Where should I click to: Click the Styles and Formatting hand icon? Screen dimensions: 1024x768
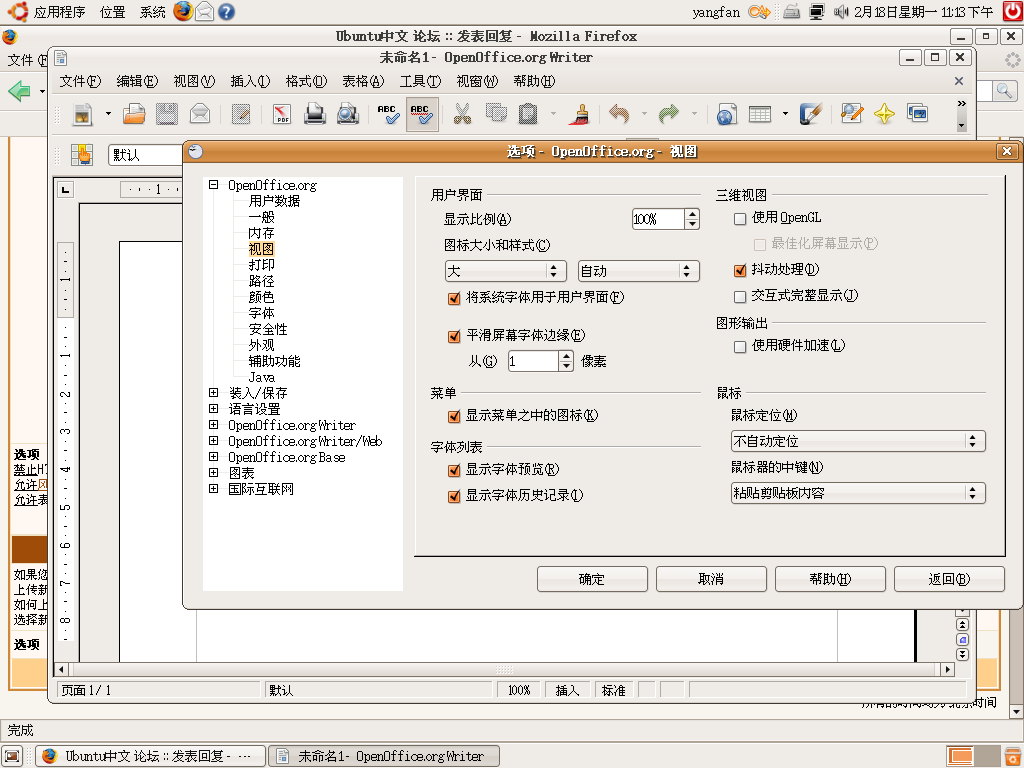click(x=82, y=155)
